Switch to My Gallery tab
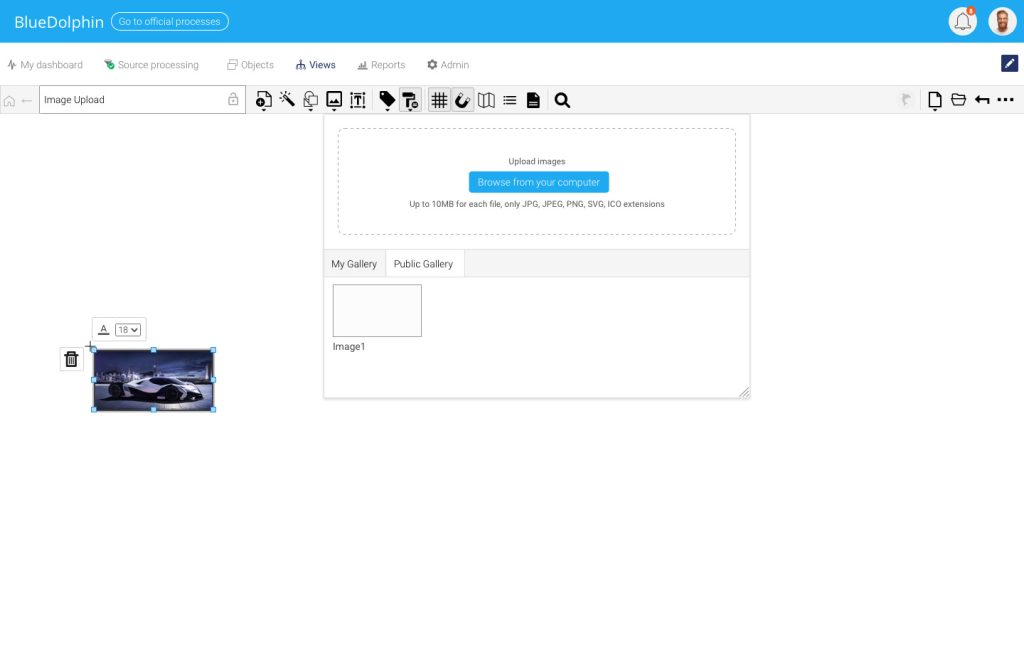 coord(354,264)
